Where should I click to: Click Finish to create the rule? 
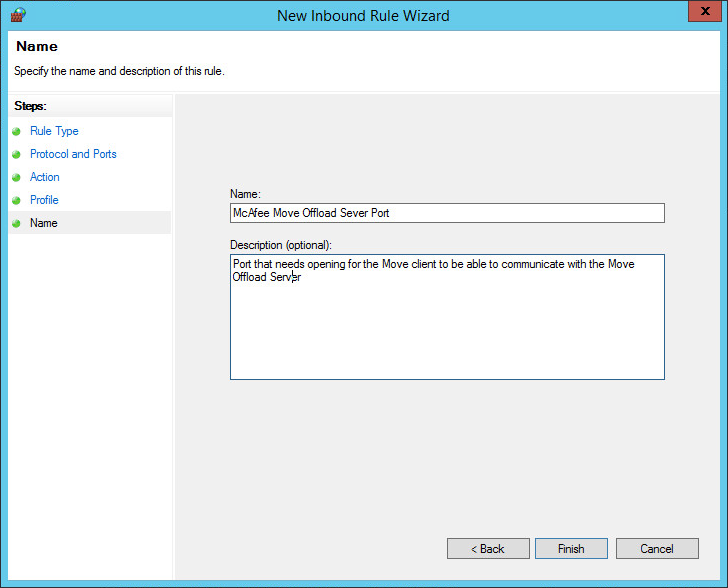tap(571, 549)
